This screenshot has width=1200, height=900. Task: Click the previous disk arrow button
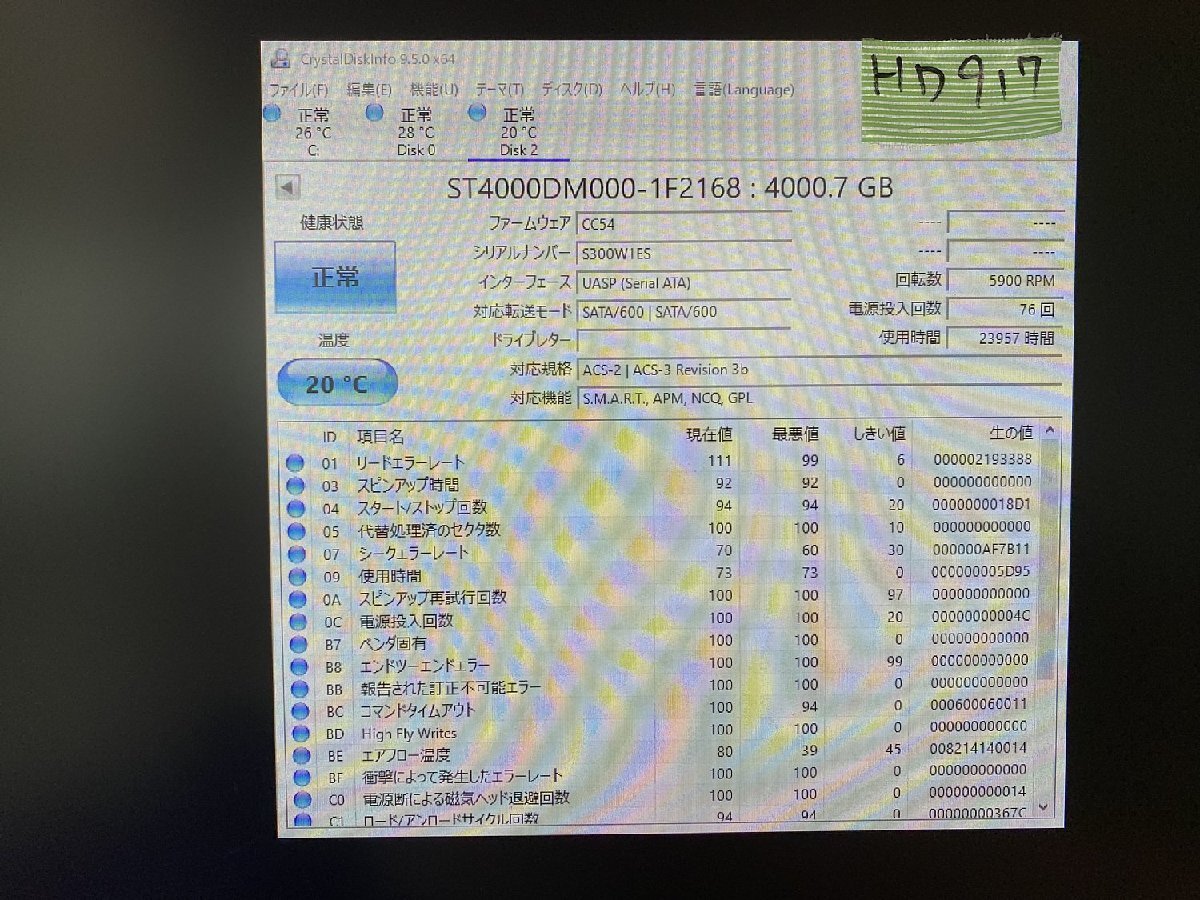[x=289, y=187]
